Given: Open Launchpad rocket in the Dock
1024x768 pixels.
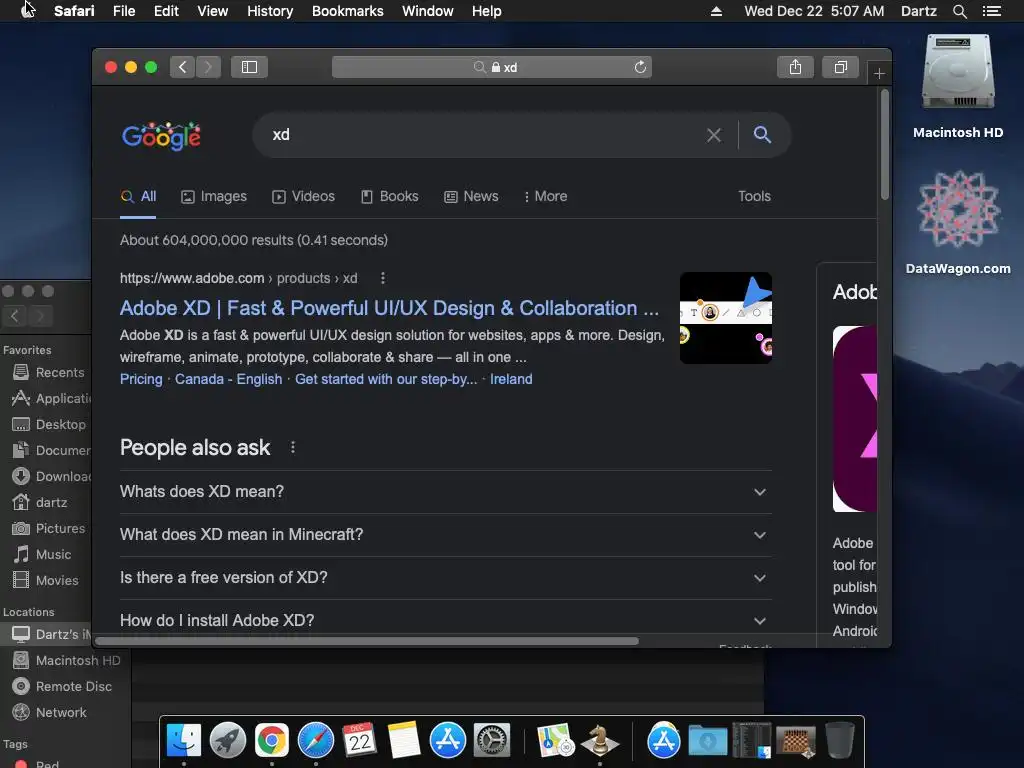Looking at the screenshot, I should [x=227, y=740].
